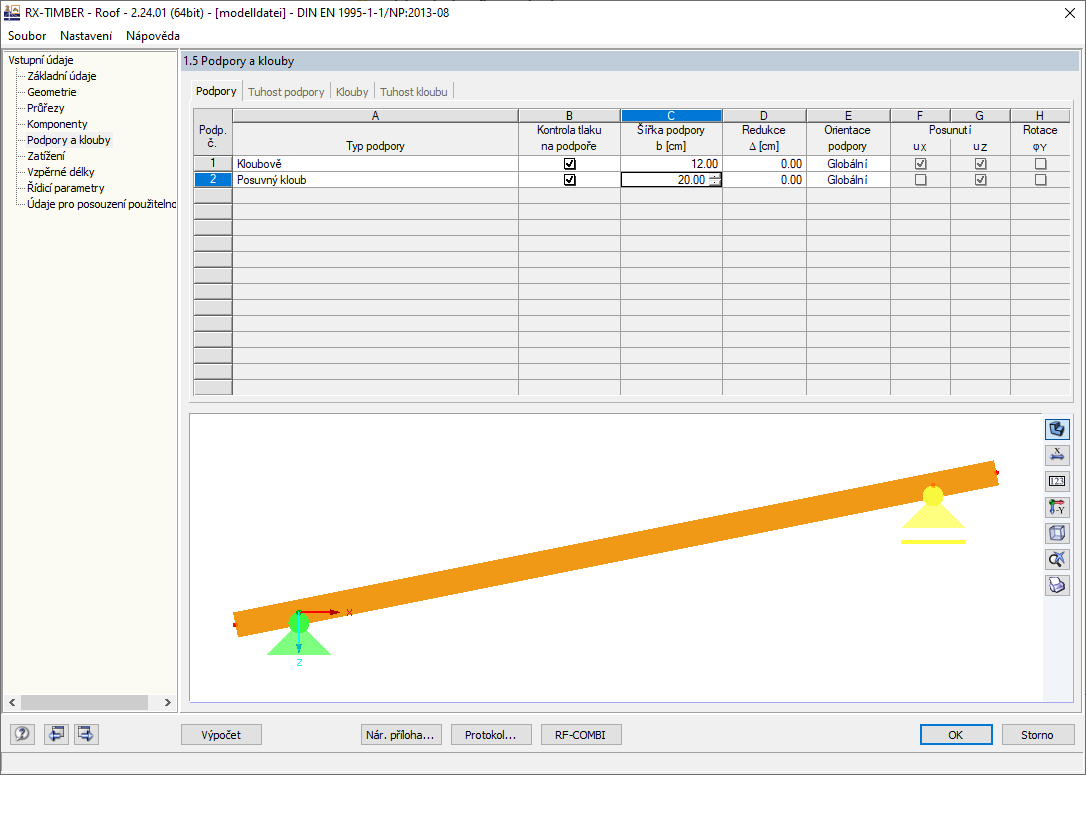The height and width of the screenshot is (815, 1086).
Task: Click the Protokol... button
Action: coord(491,735)
